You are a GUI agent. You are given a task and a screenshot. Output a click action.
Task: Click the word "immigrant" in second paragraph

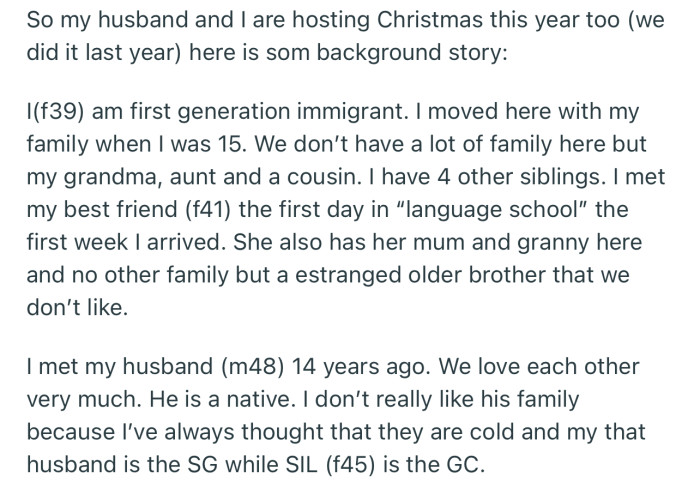point(349,112)
